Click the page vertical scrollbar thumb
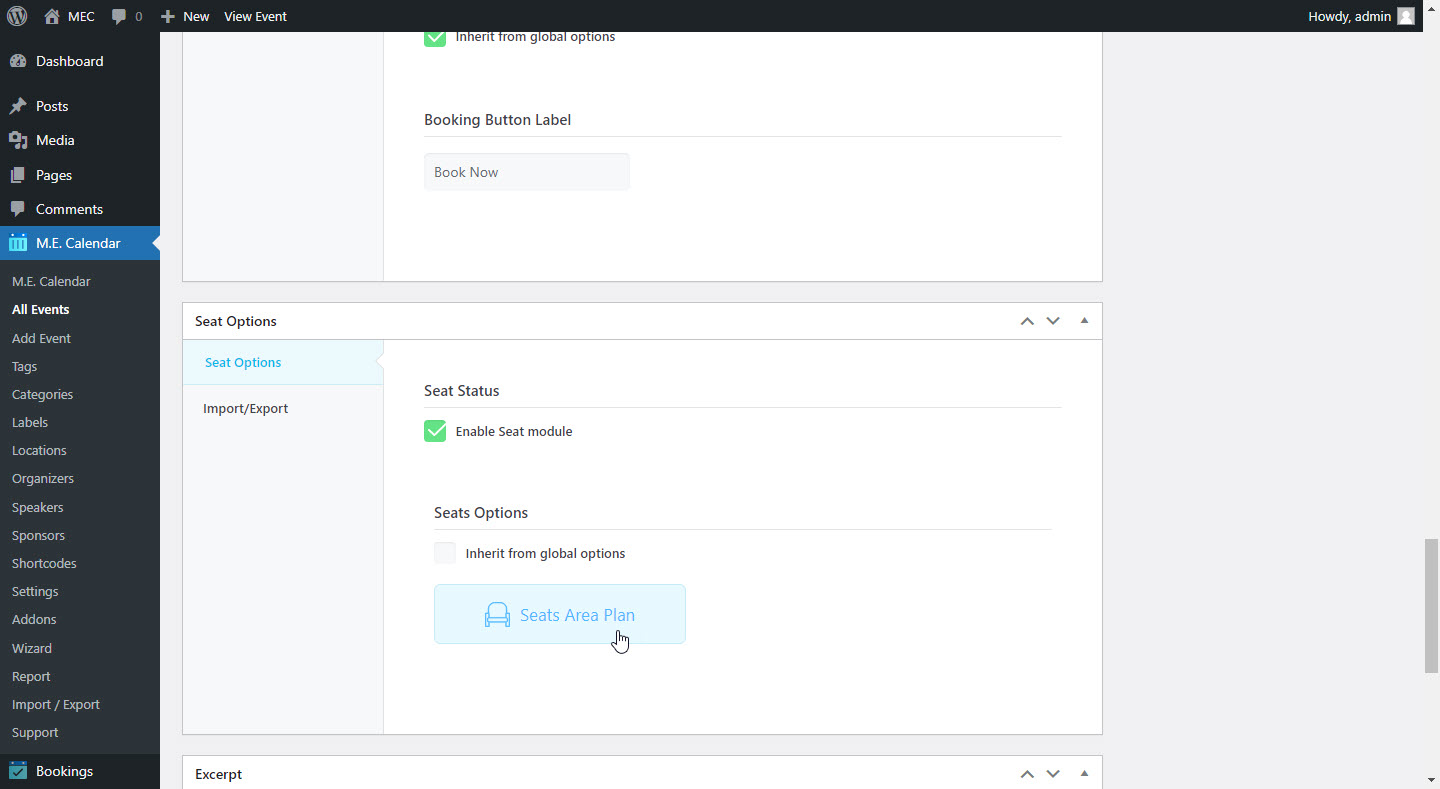Screen dimensions: 1440x789 pyautogui.click(x=1431, y=606)
